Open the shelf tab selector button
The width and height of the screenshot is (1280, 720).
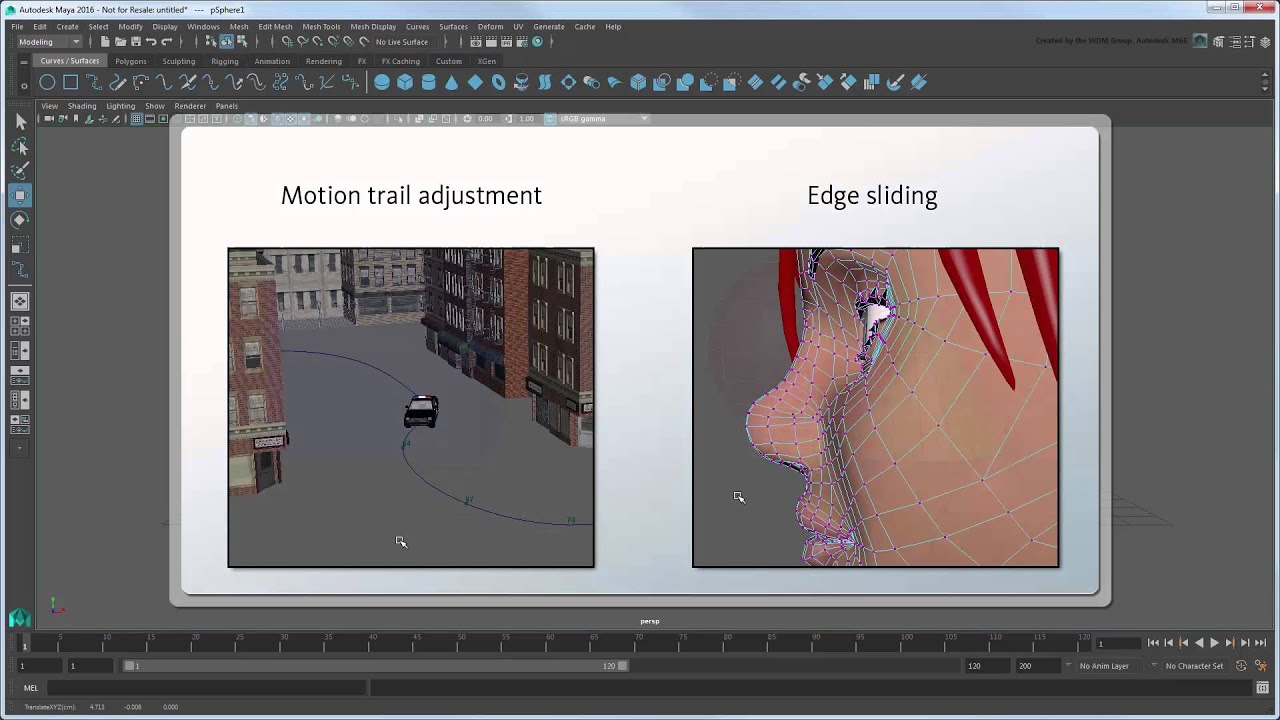[x=24, y=62]
